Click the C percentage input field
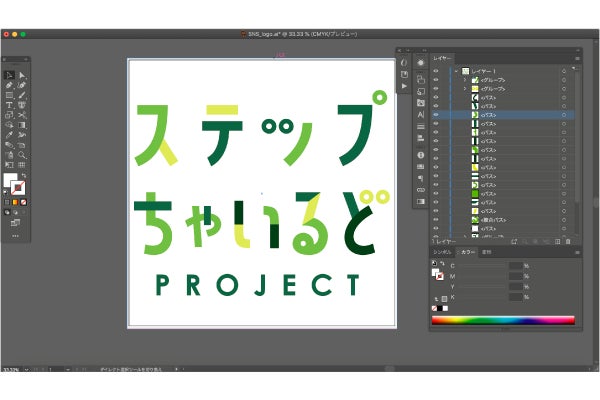 point(516,266)
